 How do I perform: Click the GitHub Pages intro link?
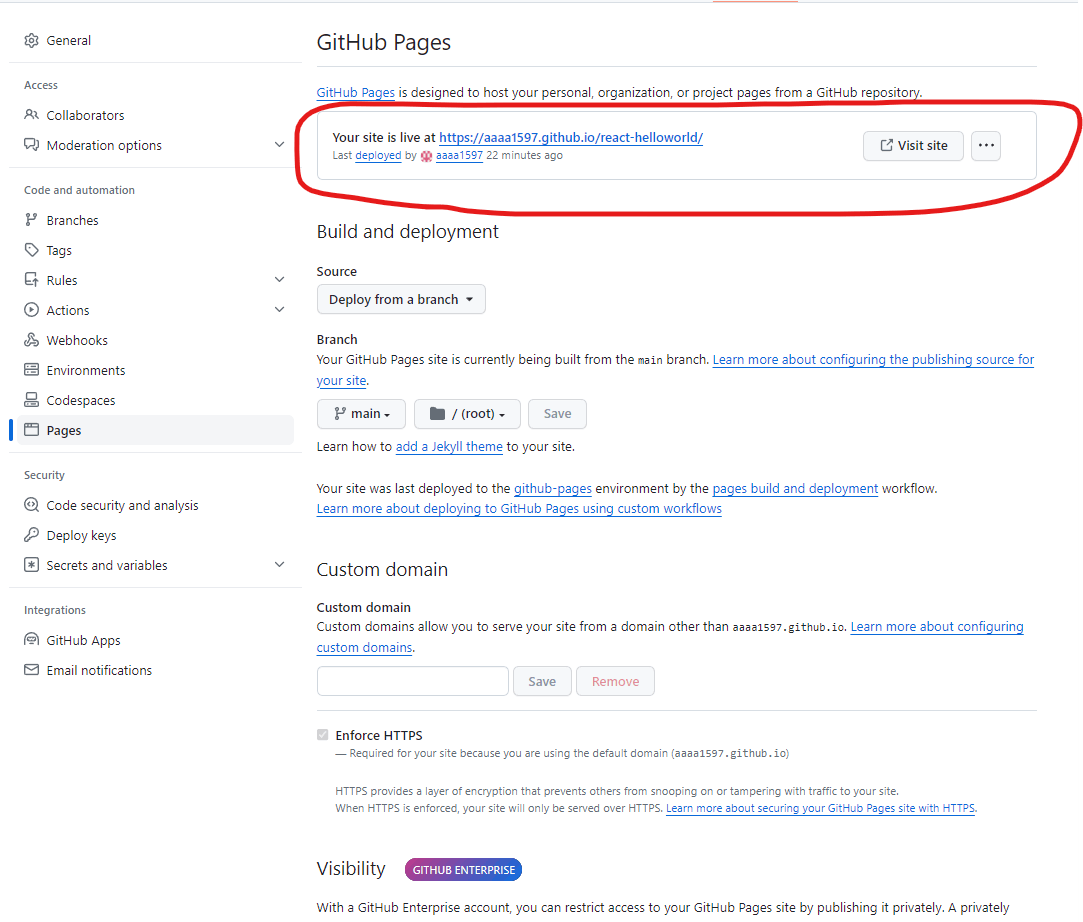[356, 93]
